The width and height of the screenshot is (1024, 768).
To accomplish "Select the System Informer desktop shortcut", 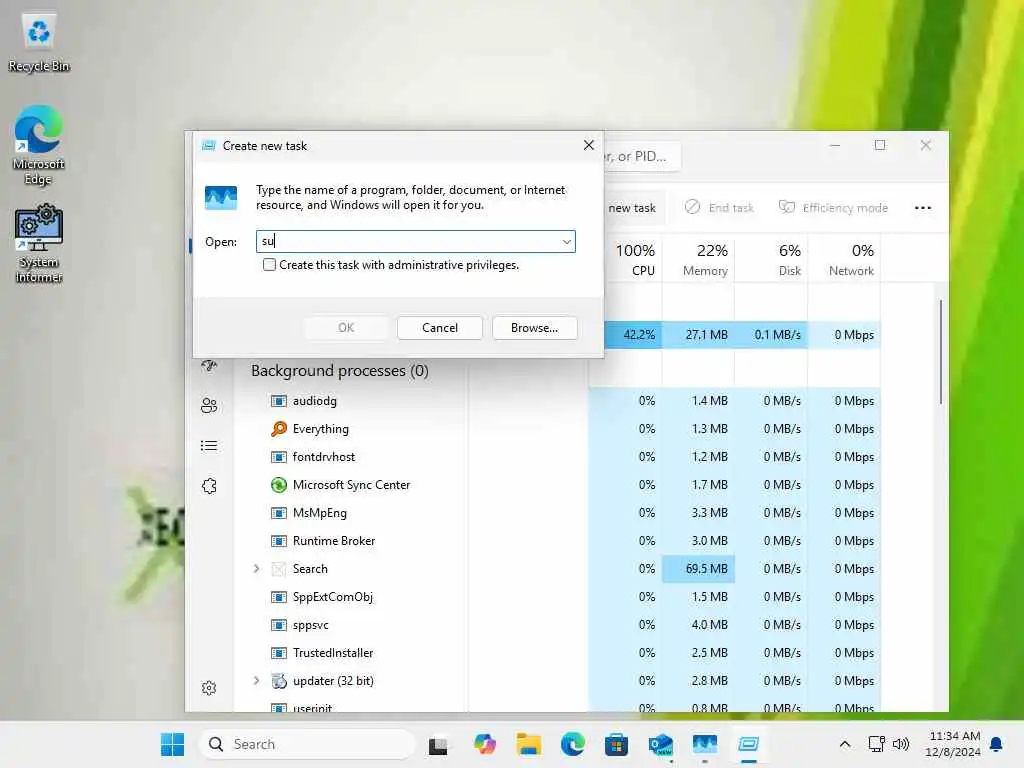I will [x=39, y=243].
